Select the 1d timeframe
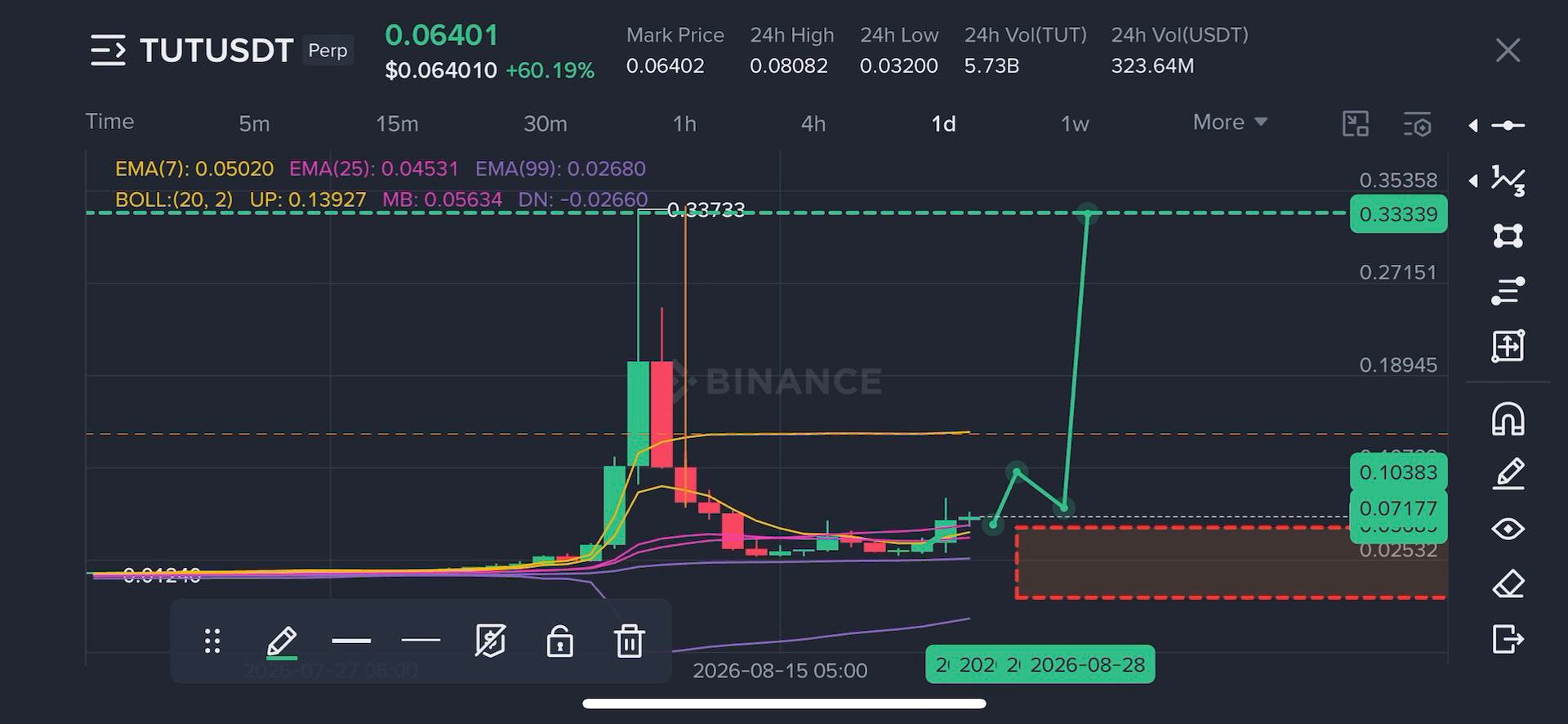Viewport: 1568px width, 724px height. (x=943, y=123)
